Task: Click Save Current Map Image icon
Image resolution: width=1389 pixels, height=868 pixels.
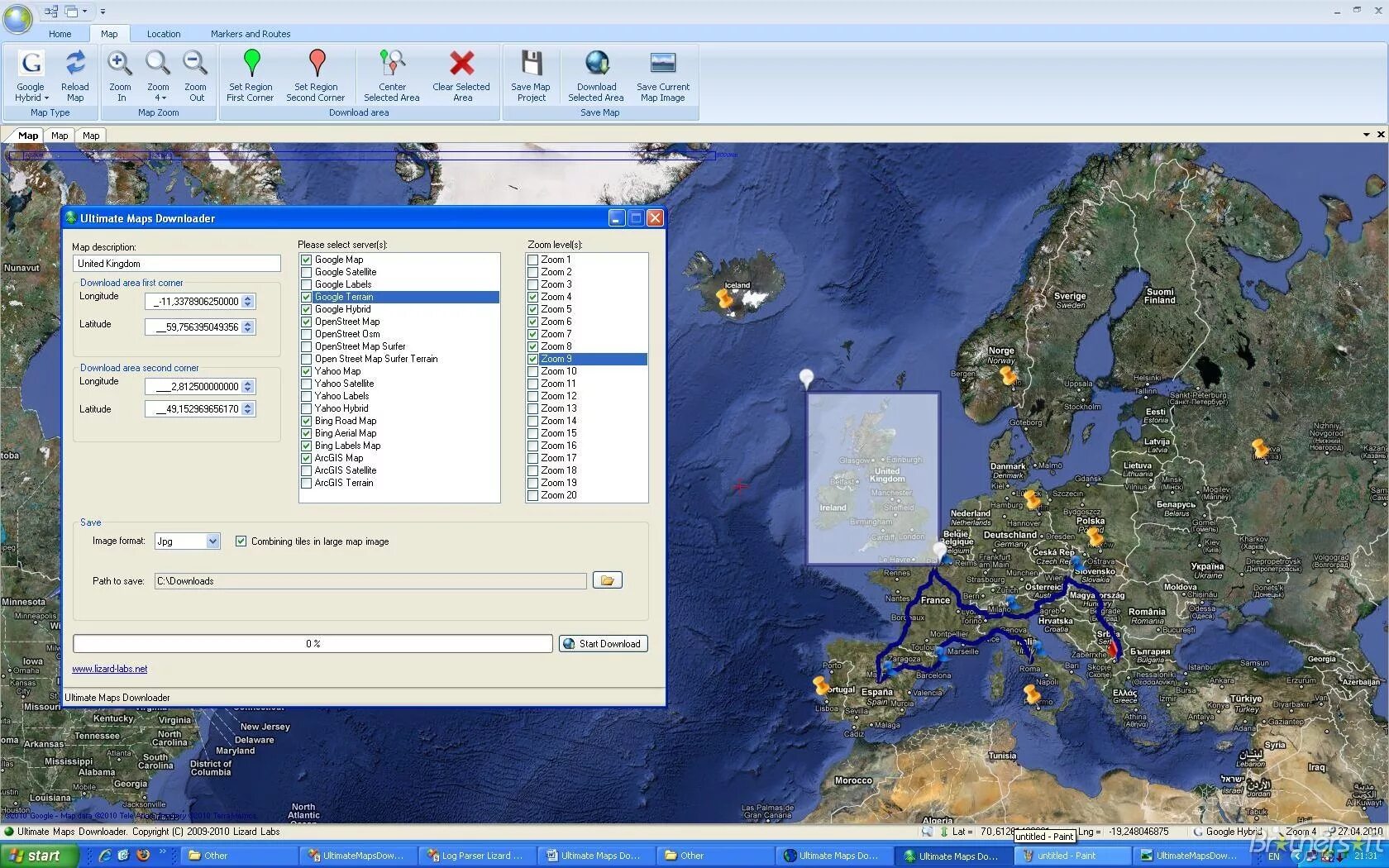Action: tap(662, 62)
